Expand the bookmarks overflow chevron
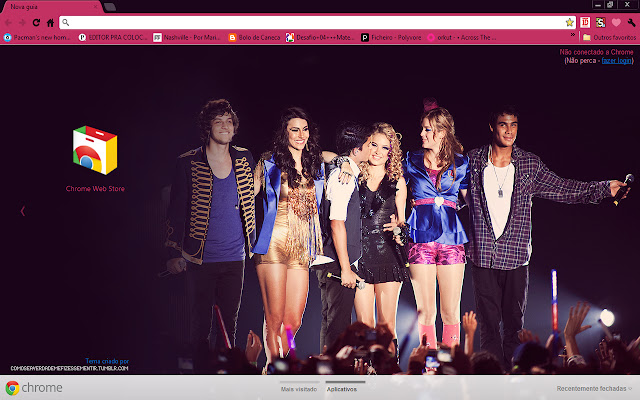The width and height of the screenshot is (640, 400). (573, 35)
